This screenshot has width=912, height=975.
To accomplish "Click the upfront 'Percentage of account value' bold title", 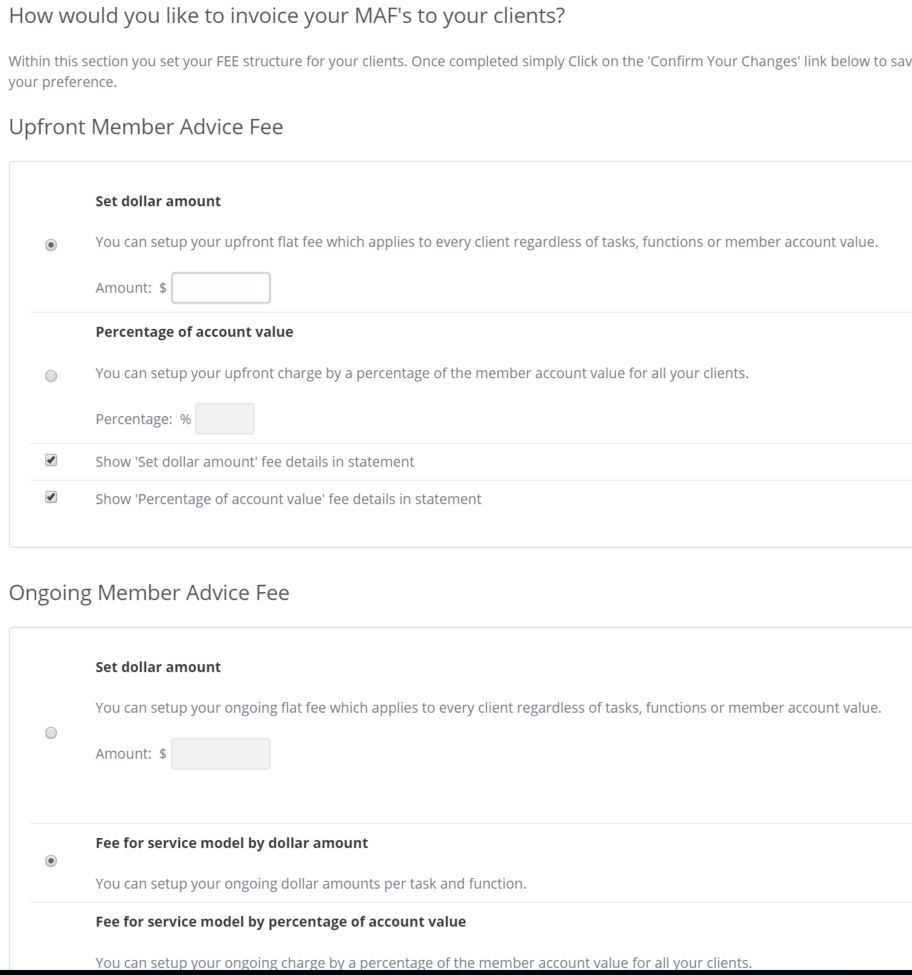I will click(194, 331).
